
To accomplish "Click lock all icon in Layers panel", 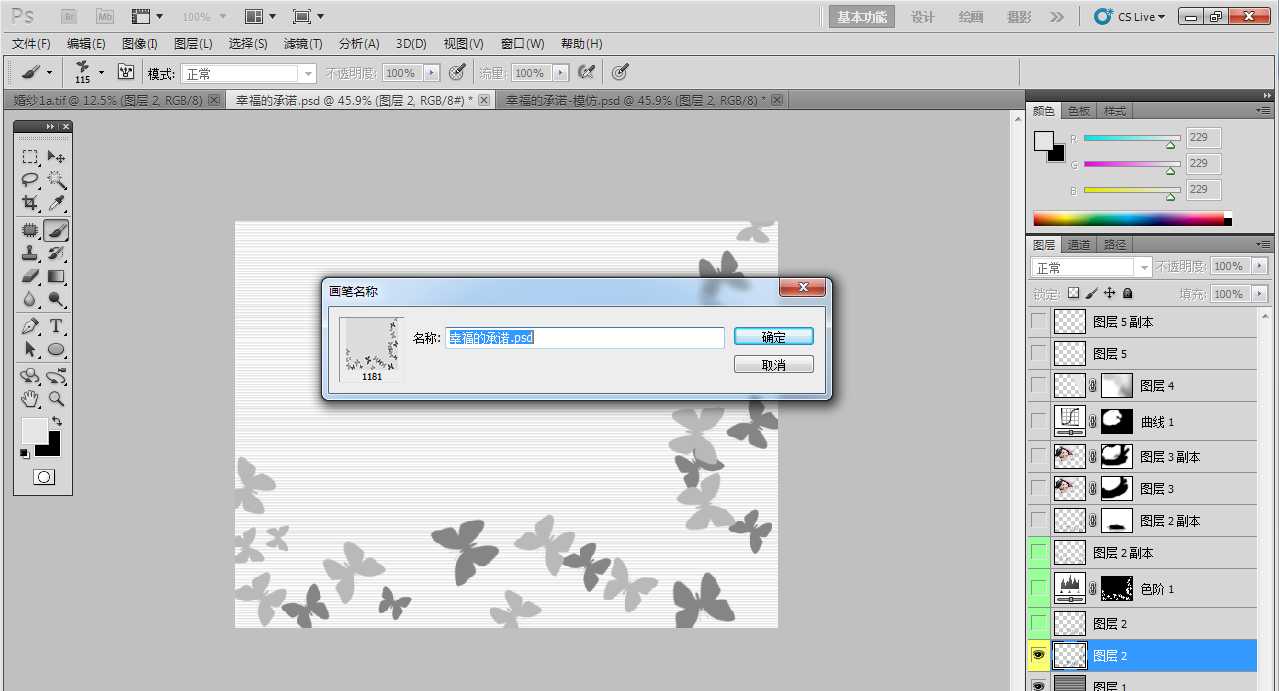I will [x=1128, y=294].
